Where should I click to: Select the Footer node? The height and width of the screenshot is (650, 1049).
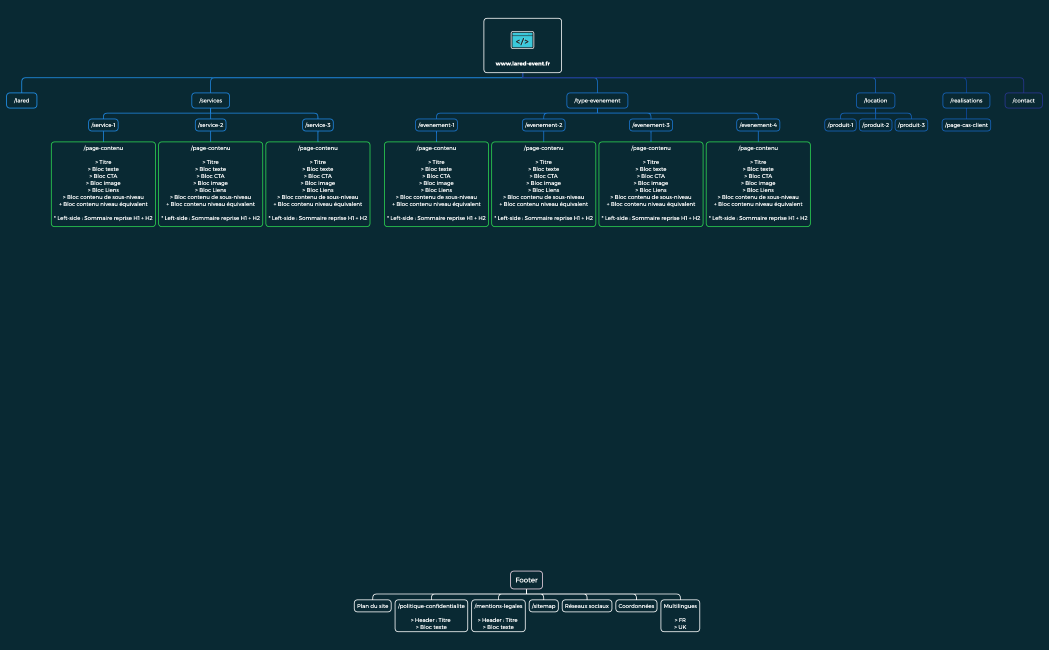[x=526, y=580]
